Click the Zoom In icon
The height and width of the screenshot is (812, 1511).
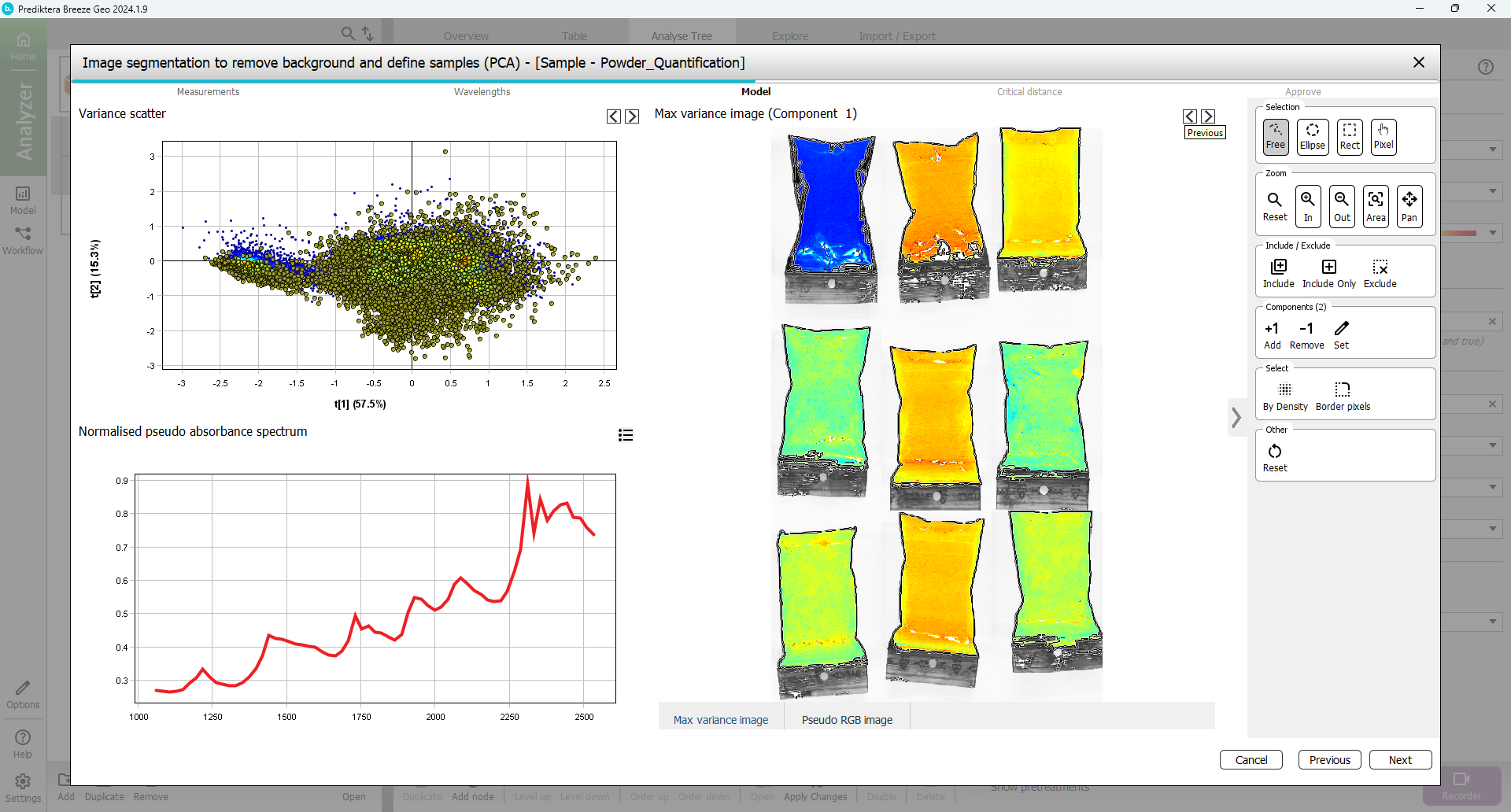click(1308, 206)
